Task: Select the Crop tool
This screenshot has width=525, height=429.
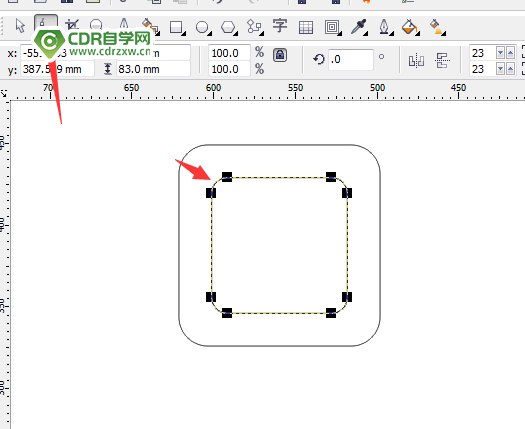Action: [72, 25]
